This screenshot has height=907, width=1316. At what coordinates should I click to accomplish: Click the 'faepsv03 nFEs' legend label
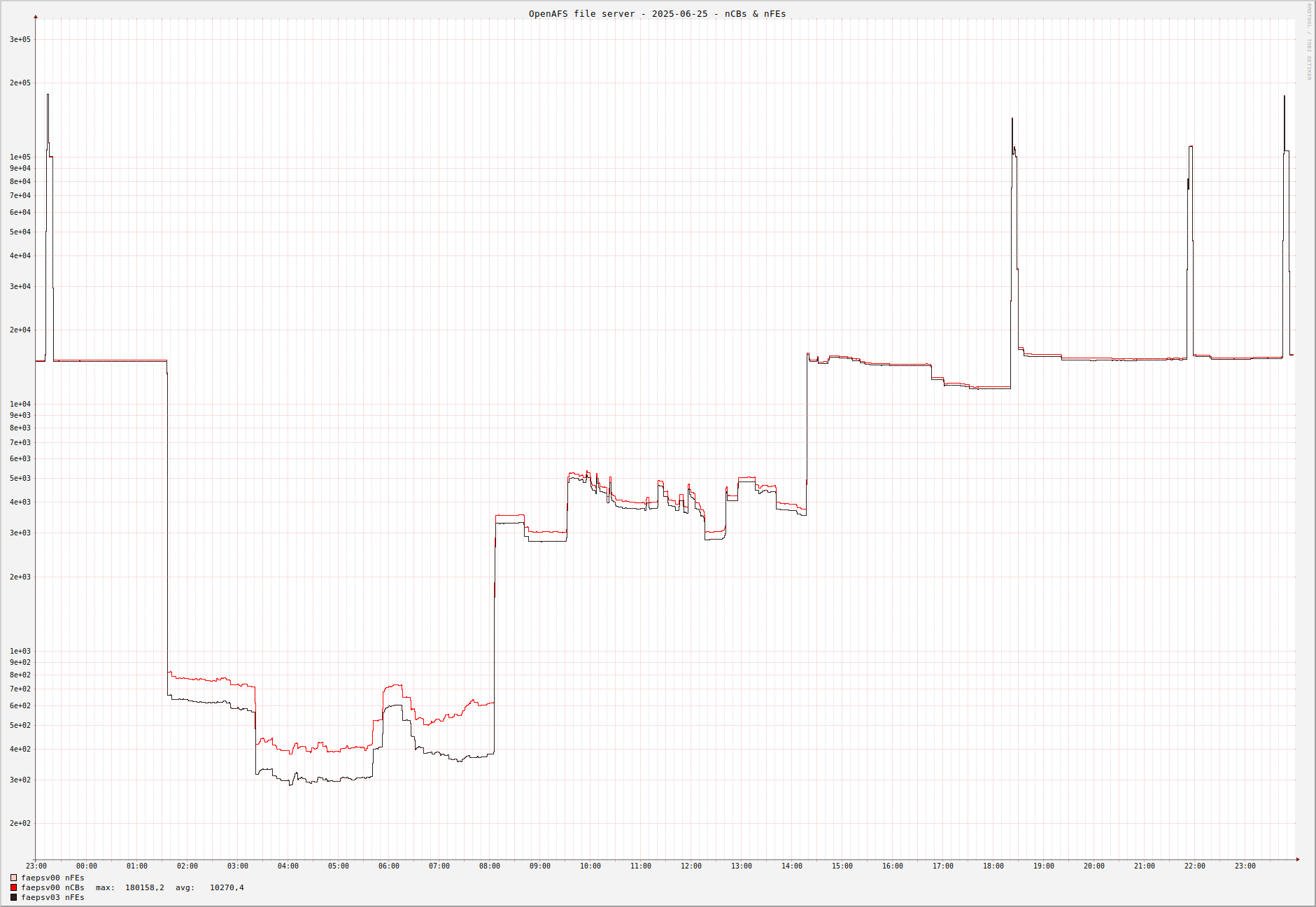(x=52, y=897)
